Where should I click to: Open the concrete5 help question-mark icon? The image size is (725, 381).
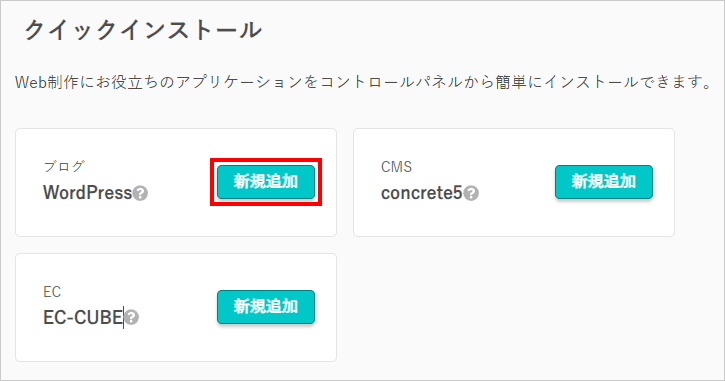471,193
